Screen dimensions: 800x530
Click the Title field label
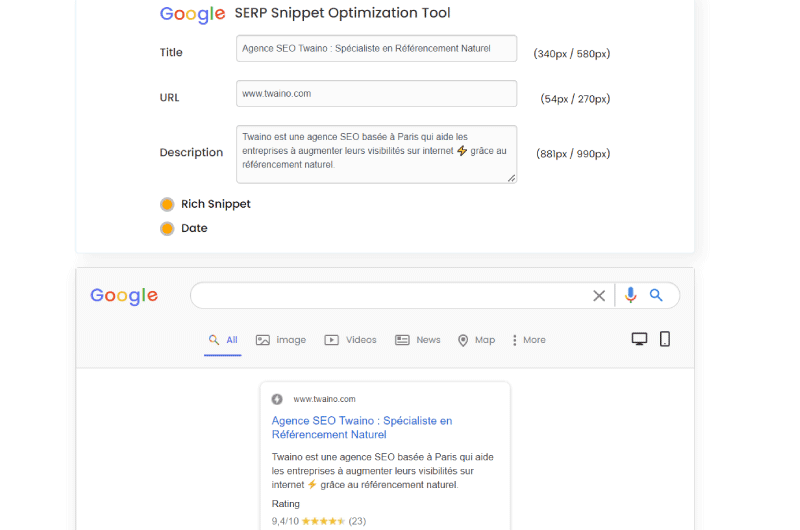click(x=171, y=53)
